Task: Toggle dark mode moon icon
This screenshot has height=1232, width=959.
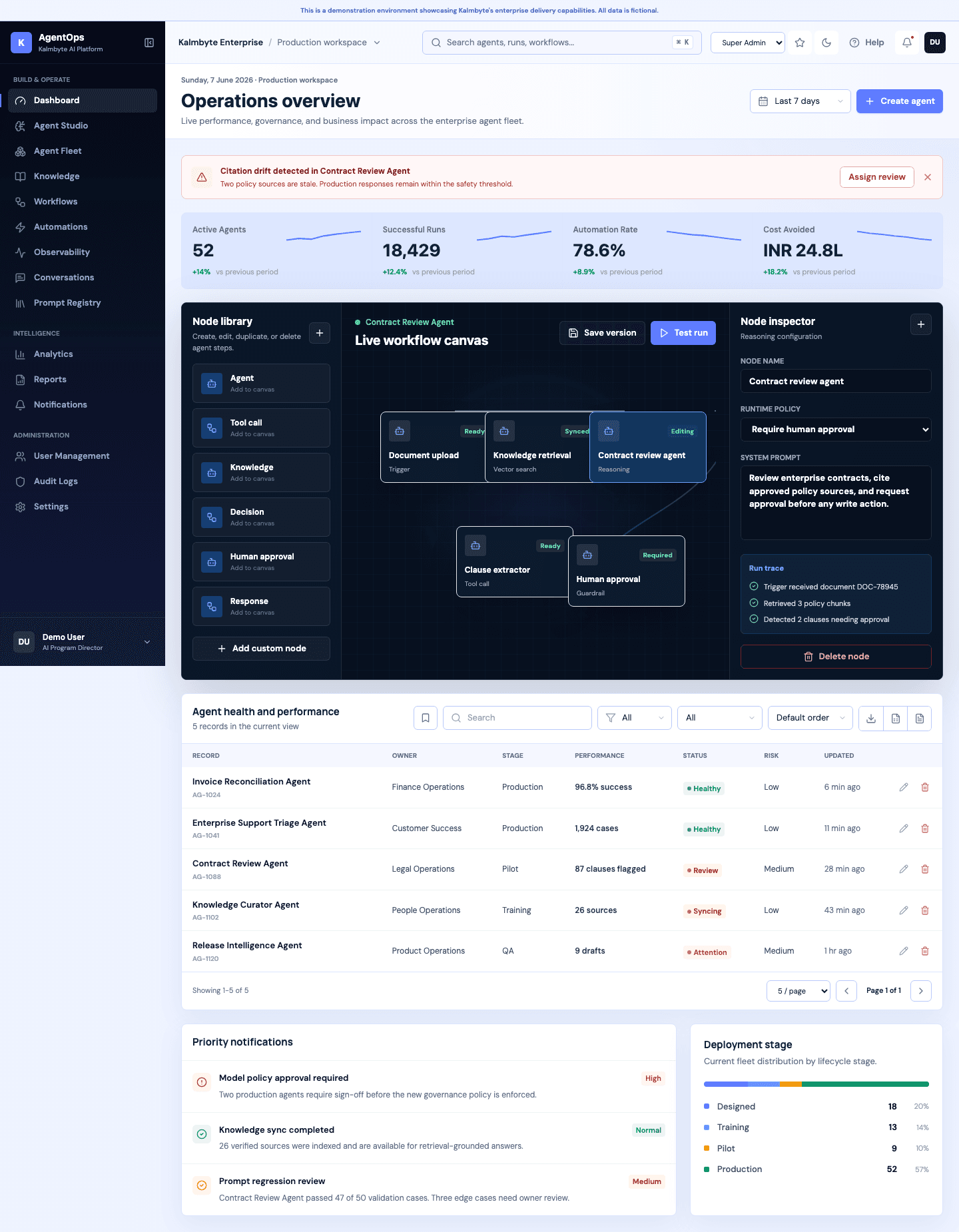Action: click(x=826, y=43)
